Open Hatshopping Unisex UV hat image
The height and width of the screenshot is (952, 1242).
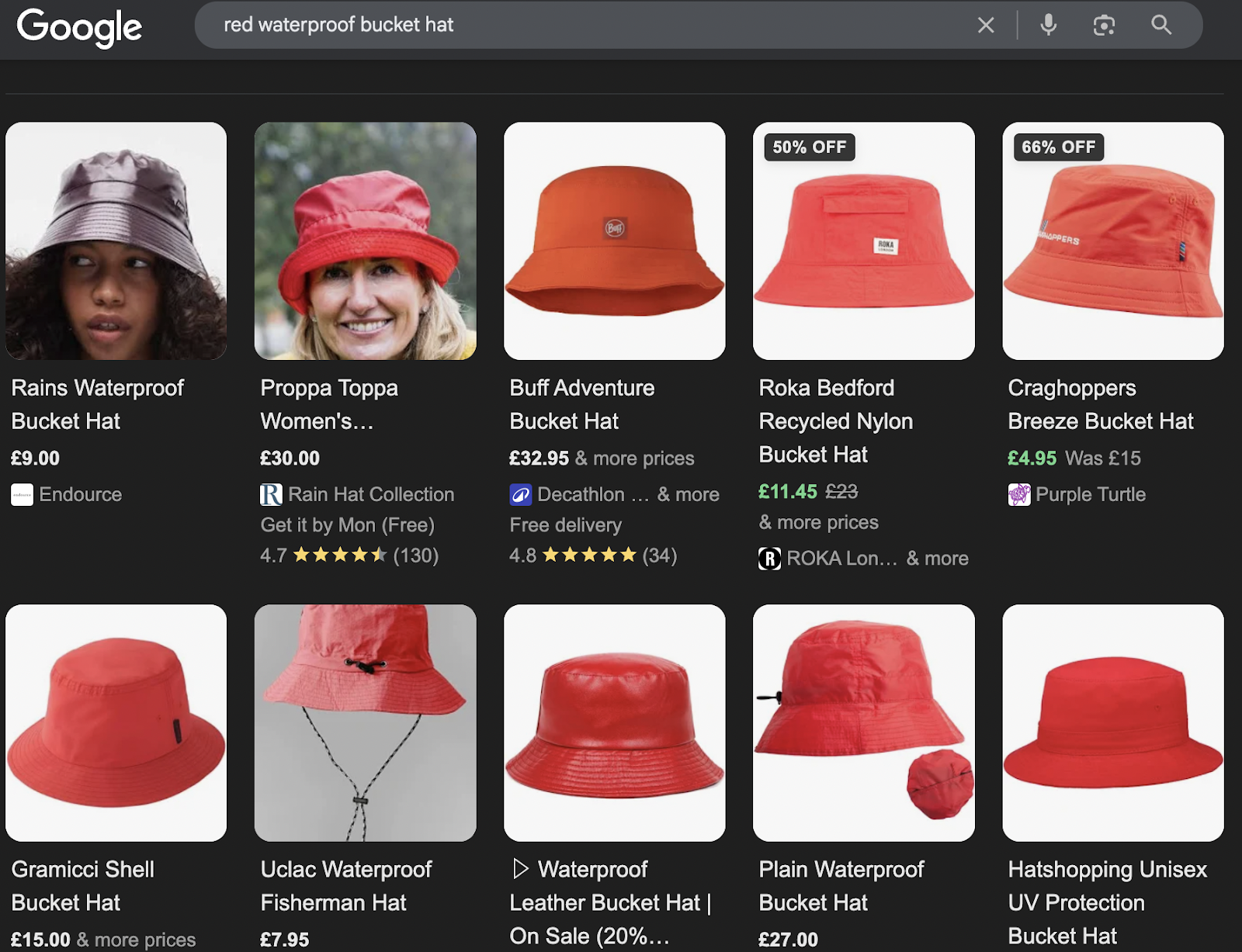click(1113, 723)
